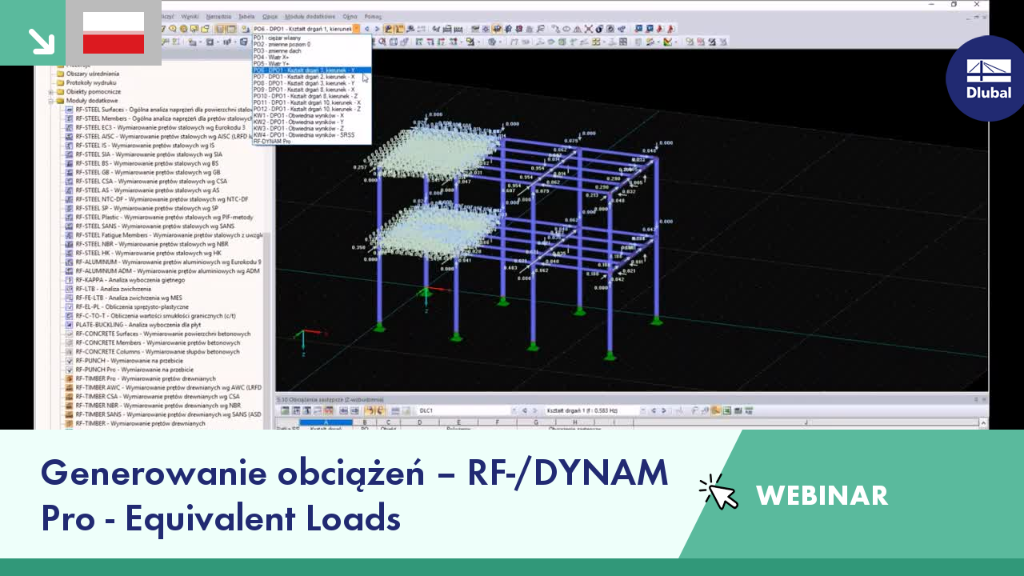The height and width of the screenshot is (576, 1024).
Task: Open the load case dropdown arrow
Action: 356,29
